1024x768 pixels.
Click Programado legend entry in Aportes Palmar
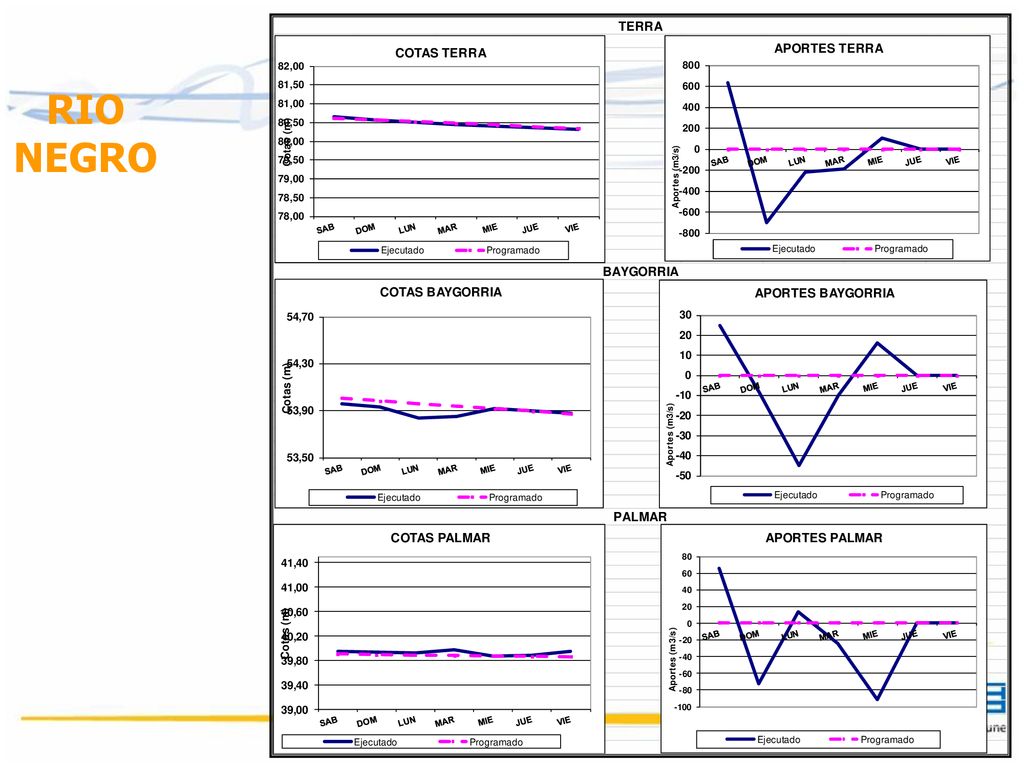click(871, 740)
